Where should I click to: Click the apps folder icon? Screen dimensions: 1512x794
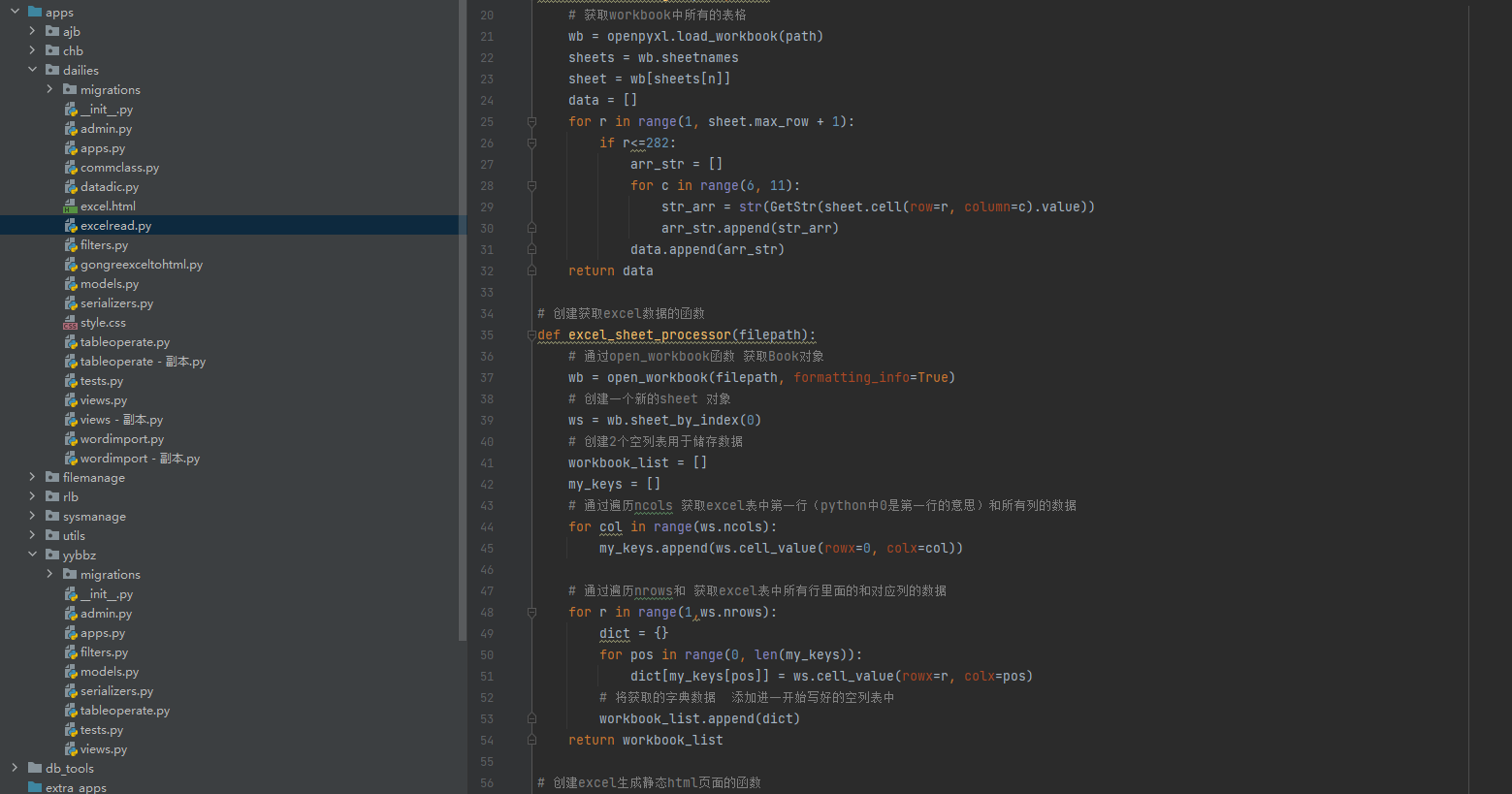point(35,12)
